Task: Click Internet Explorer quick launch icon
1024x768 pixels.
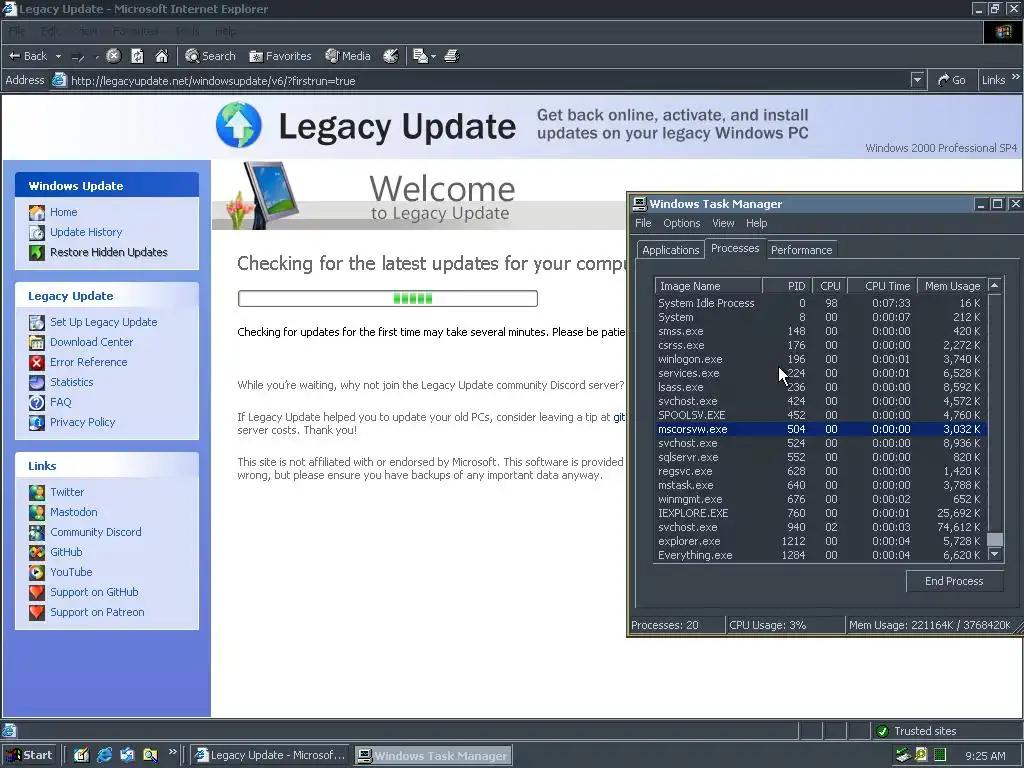Action: 104,755
